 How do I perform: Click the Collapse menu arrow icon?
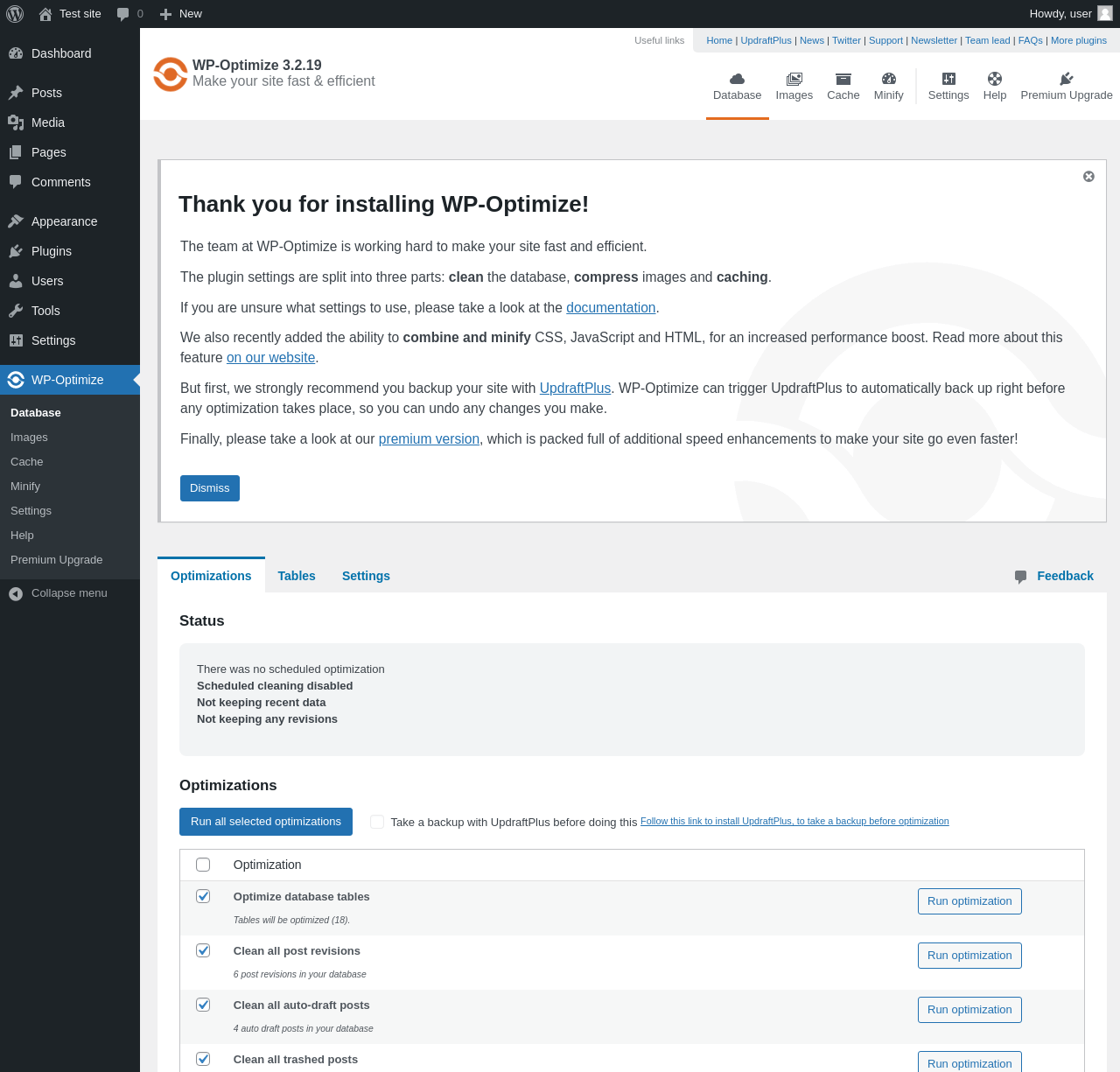(16, 593)
